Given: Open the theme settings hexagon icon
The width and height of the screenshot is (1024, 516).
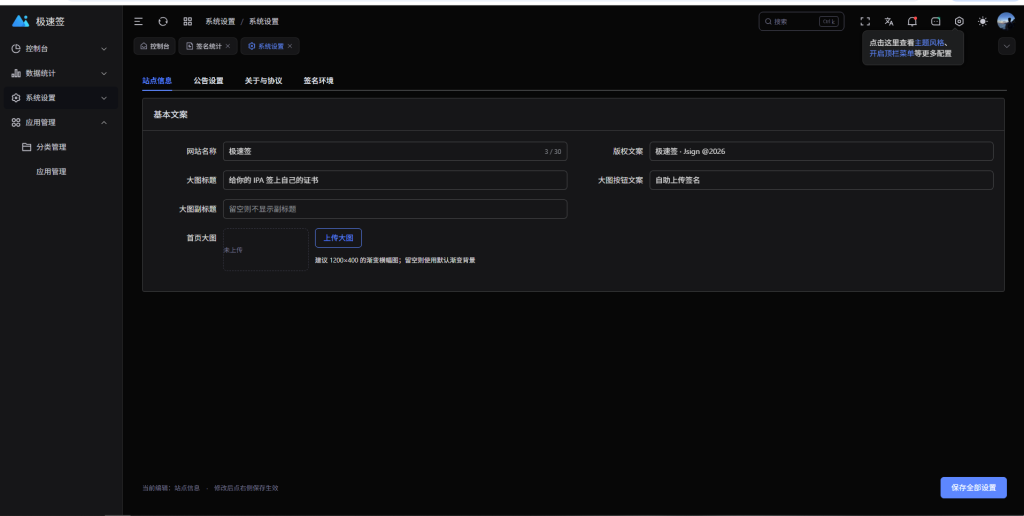Looking at the screenshot, I should (x=959, y=22).
